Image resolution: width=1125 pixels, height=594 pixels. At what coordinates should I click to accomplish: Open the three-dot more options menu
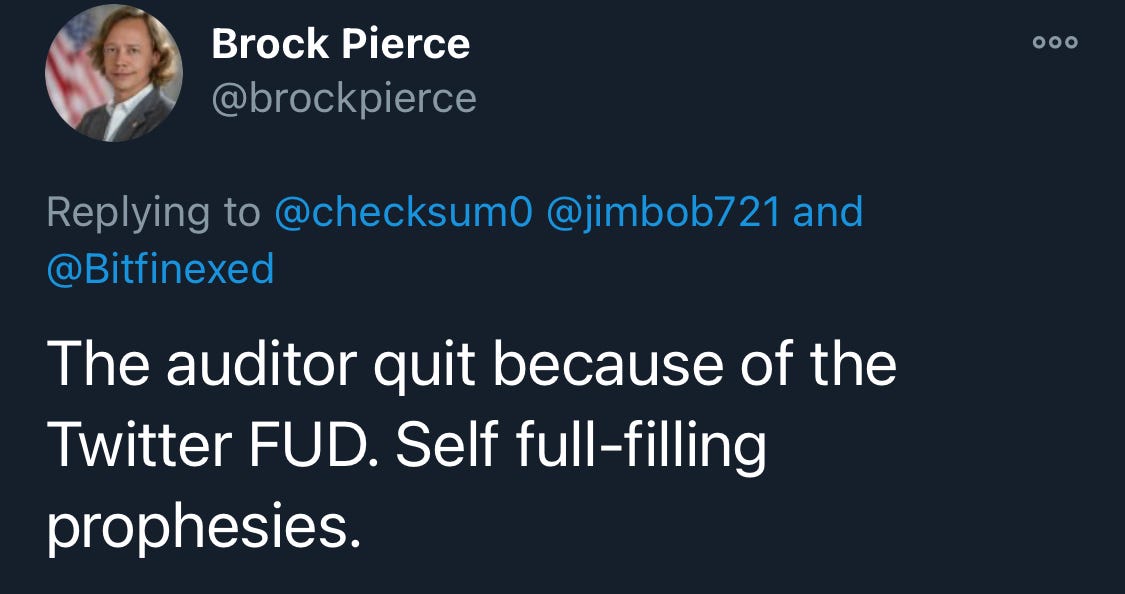[x=1058, y=42]
